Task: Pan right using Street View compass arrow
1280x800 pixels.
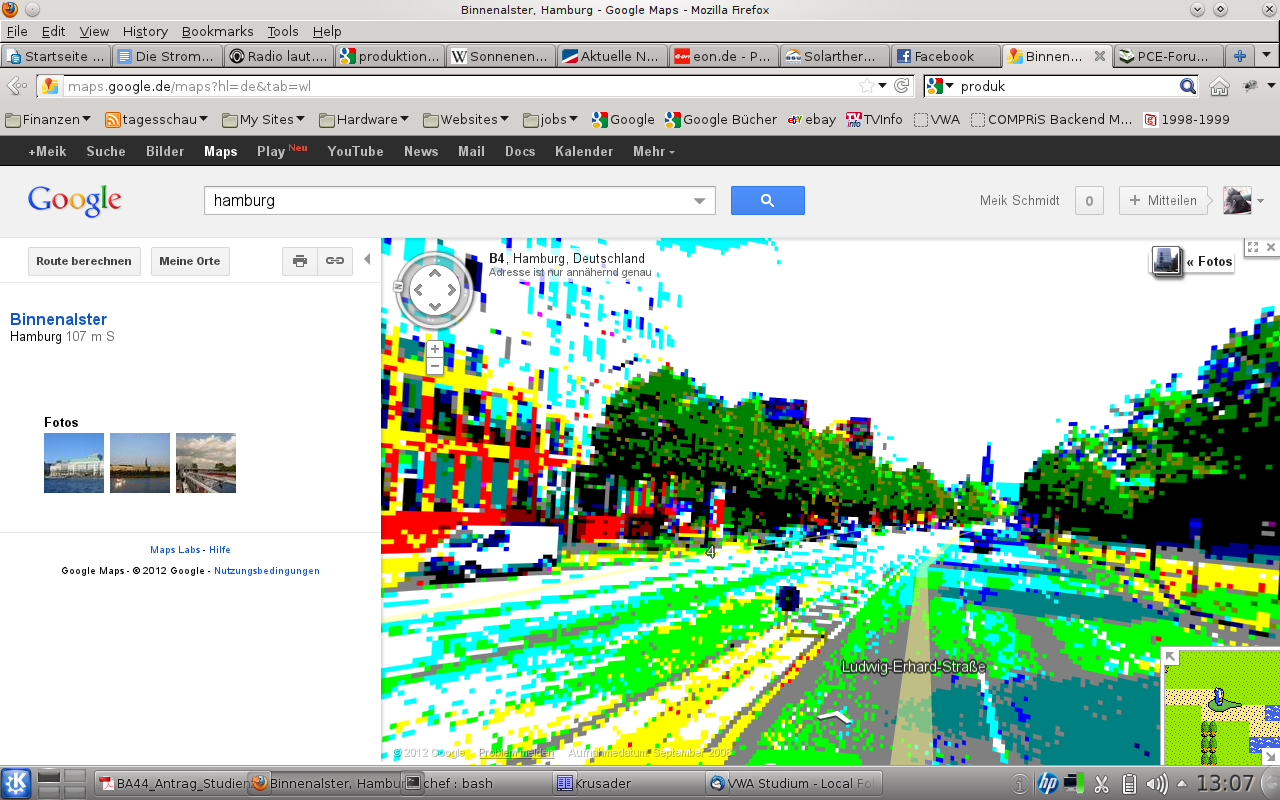Action: pyautogui.click(x=452, y=291)
